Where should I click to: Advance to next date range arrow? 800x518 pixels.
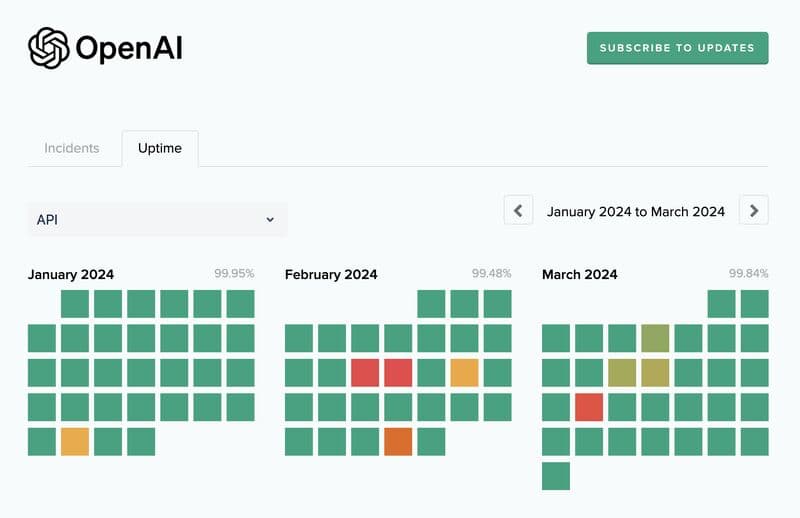pos(754,210)
